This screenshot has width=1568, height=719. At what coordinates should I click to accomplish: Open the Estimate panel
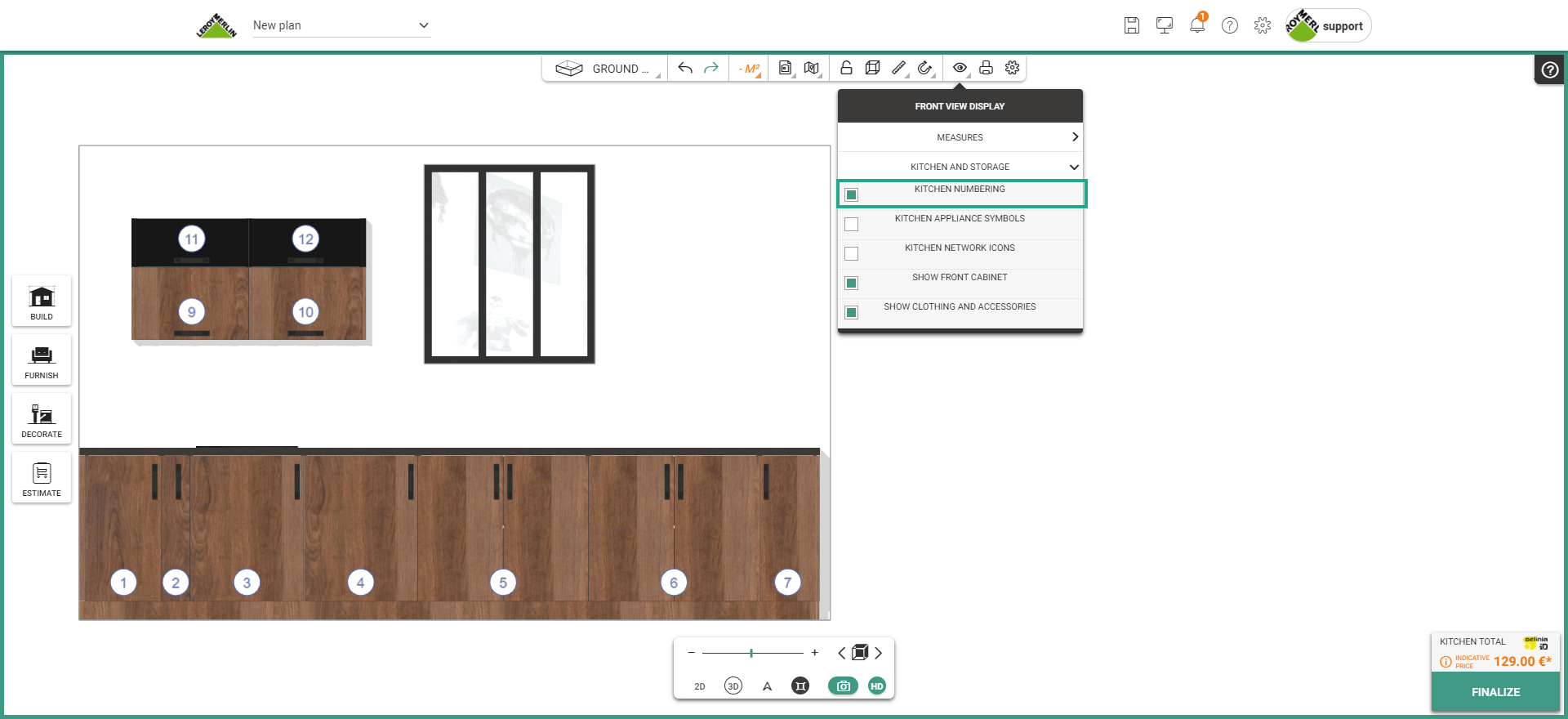(x=42, y=478)
